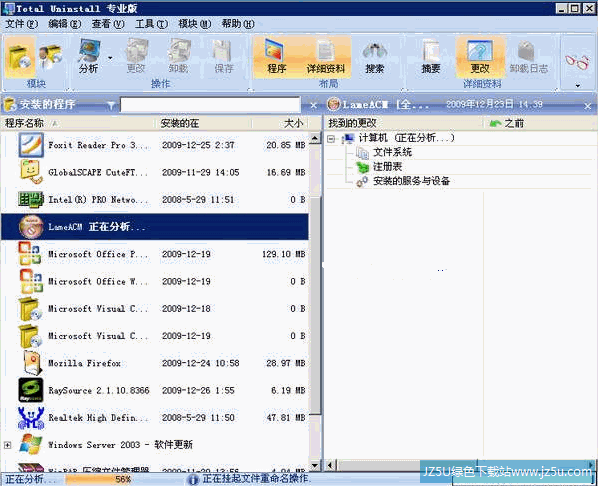Select the Mozilla Firefox icon
The image size is (598, 486).
[x=32, y=363]
